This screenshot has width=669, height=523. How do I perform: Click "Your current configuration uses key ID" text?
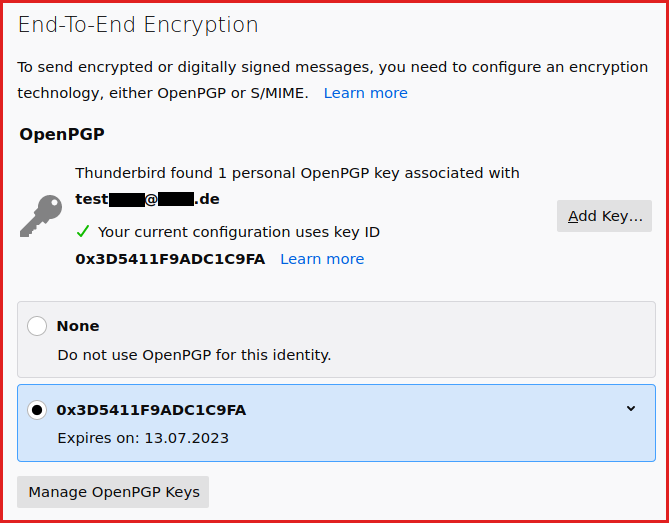(x=238, y=232)
